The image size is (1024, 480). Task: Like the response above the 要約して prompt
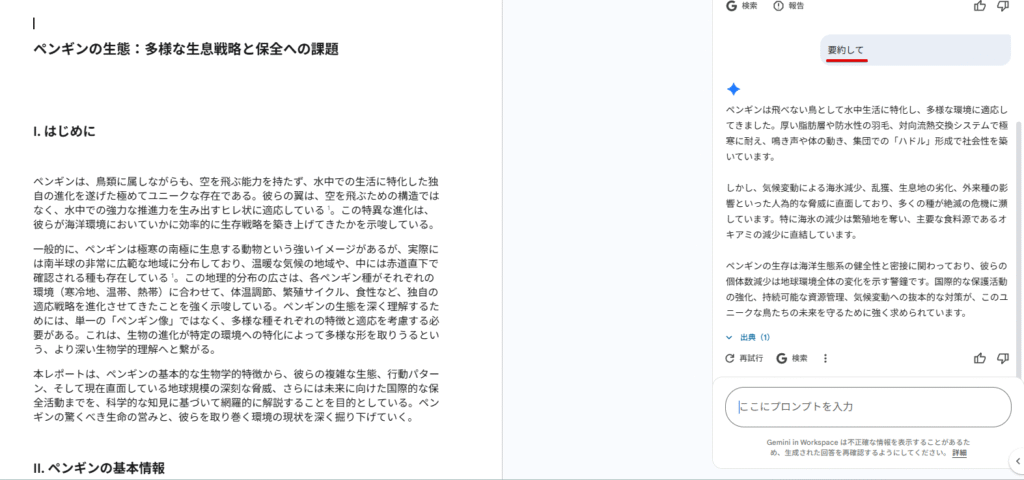(979, 6)
